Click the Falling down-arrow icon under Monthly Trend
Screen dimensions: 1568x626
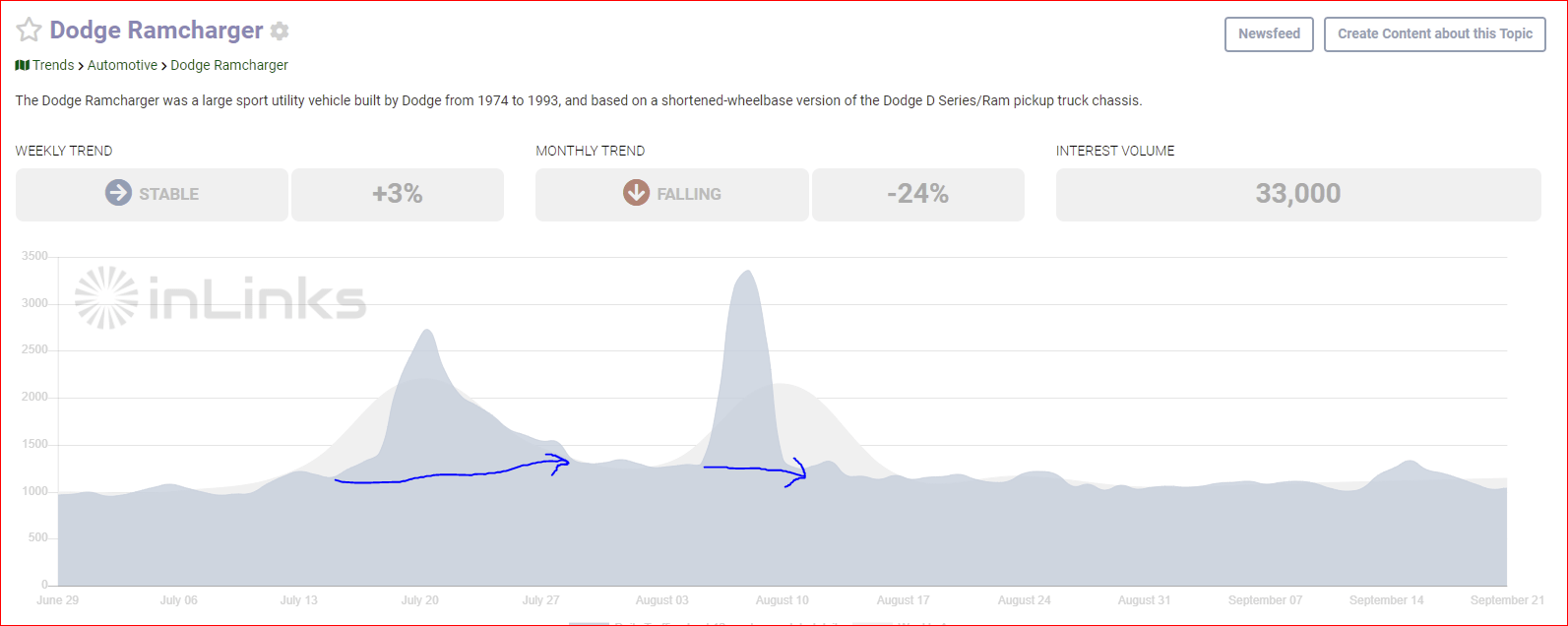tap(636, 193)
